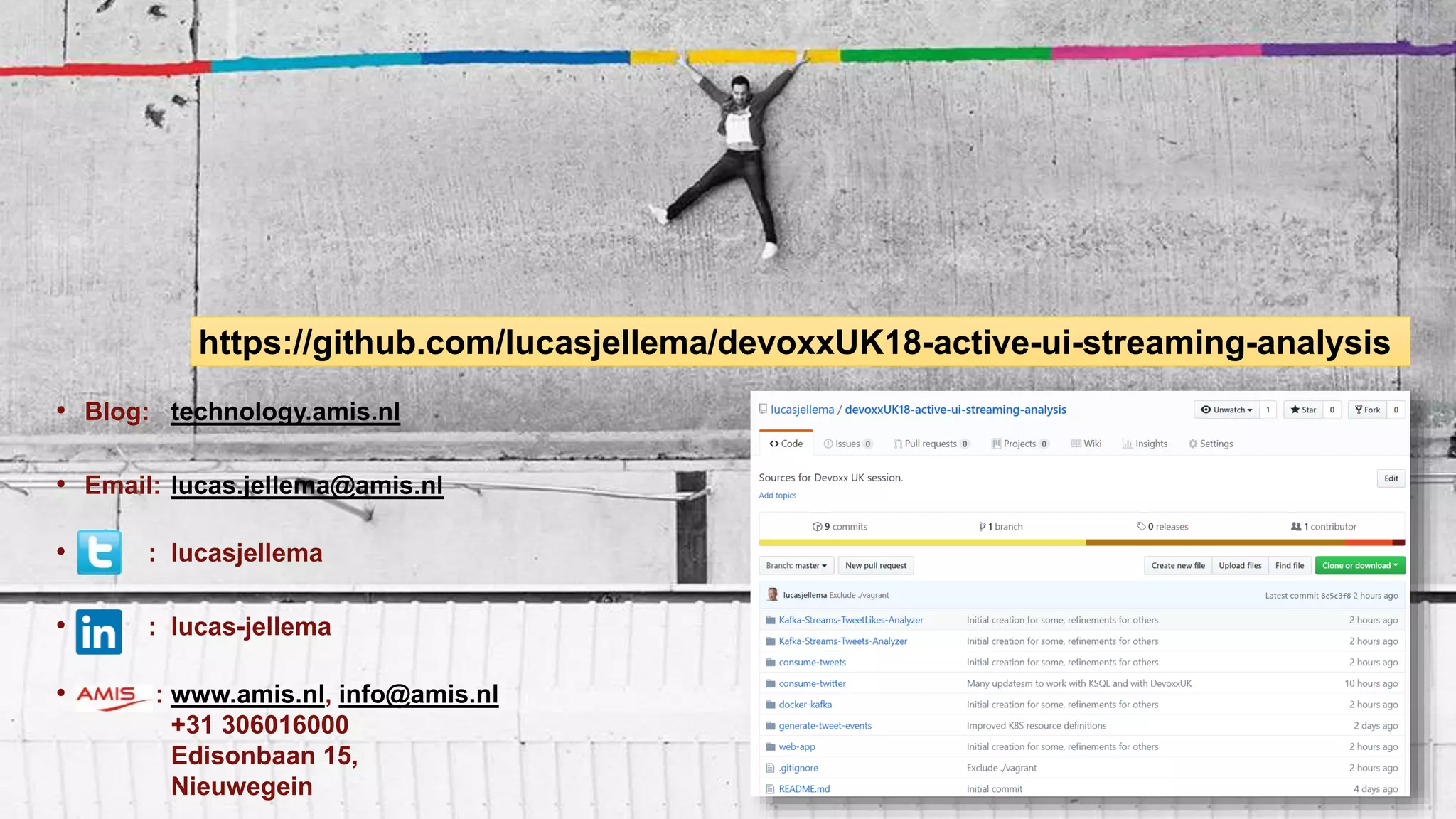Click lucasjellema avatar in latest commit row
This screenshot has width=1456, height=819.
(x=773, y=595)
